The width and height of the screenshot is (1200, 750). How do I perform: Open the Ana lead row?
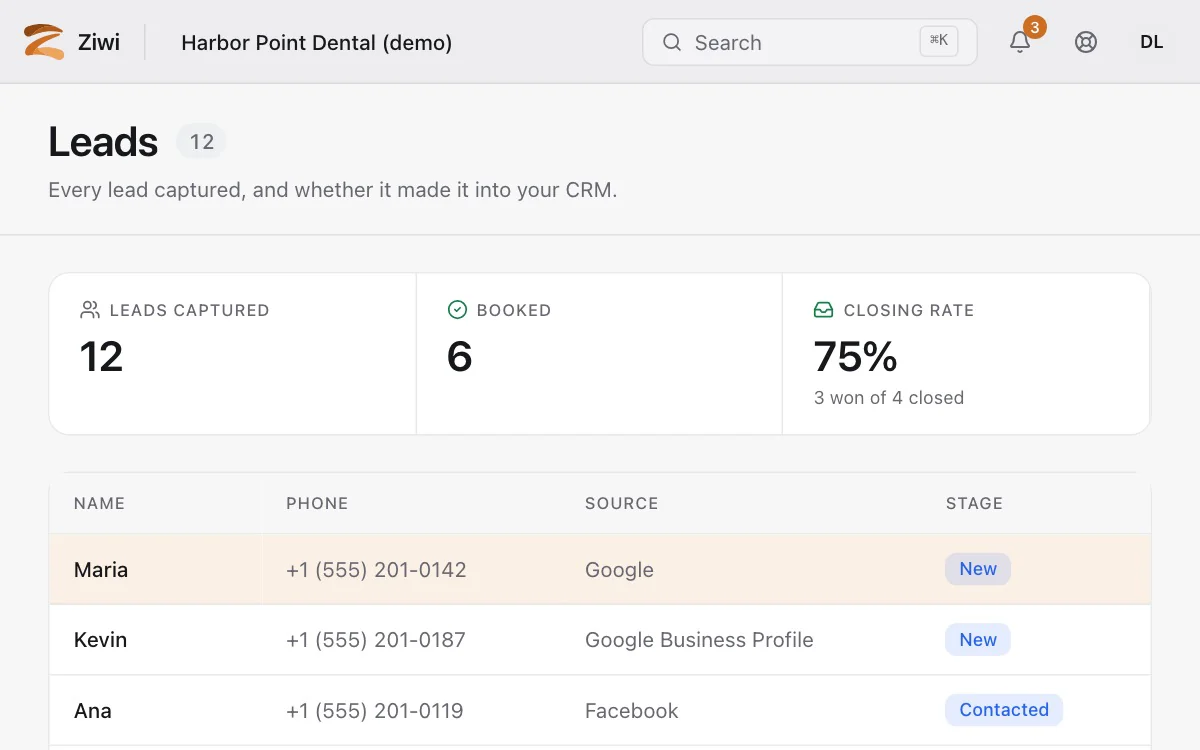(x=600, y=711)
